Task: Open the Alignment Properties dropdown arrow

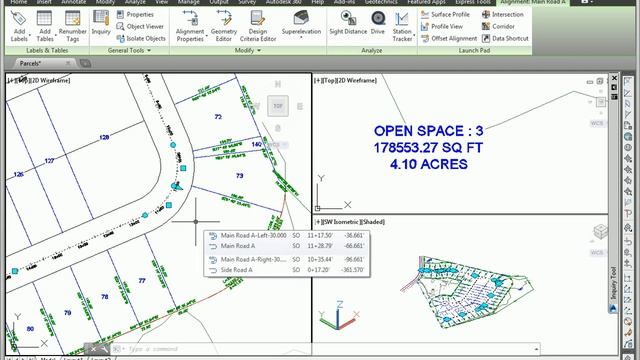Action: [x=207, y=36]
